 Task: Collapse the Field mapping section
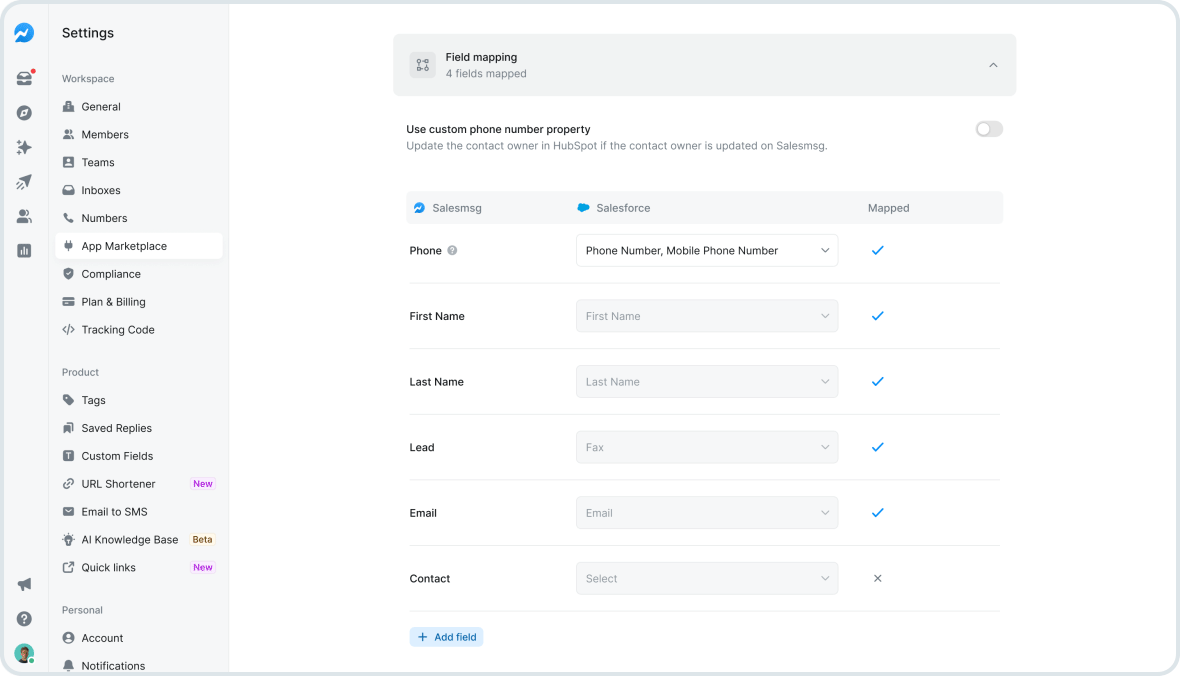(x=993, y=64)
